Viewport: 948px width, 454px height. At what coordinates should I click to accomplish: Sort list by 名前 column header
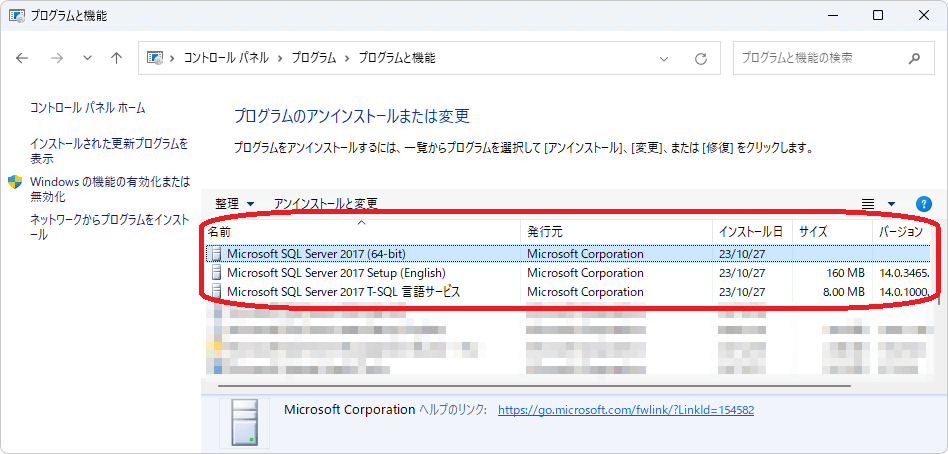(360, 231)
